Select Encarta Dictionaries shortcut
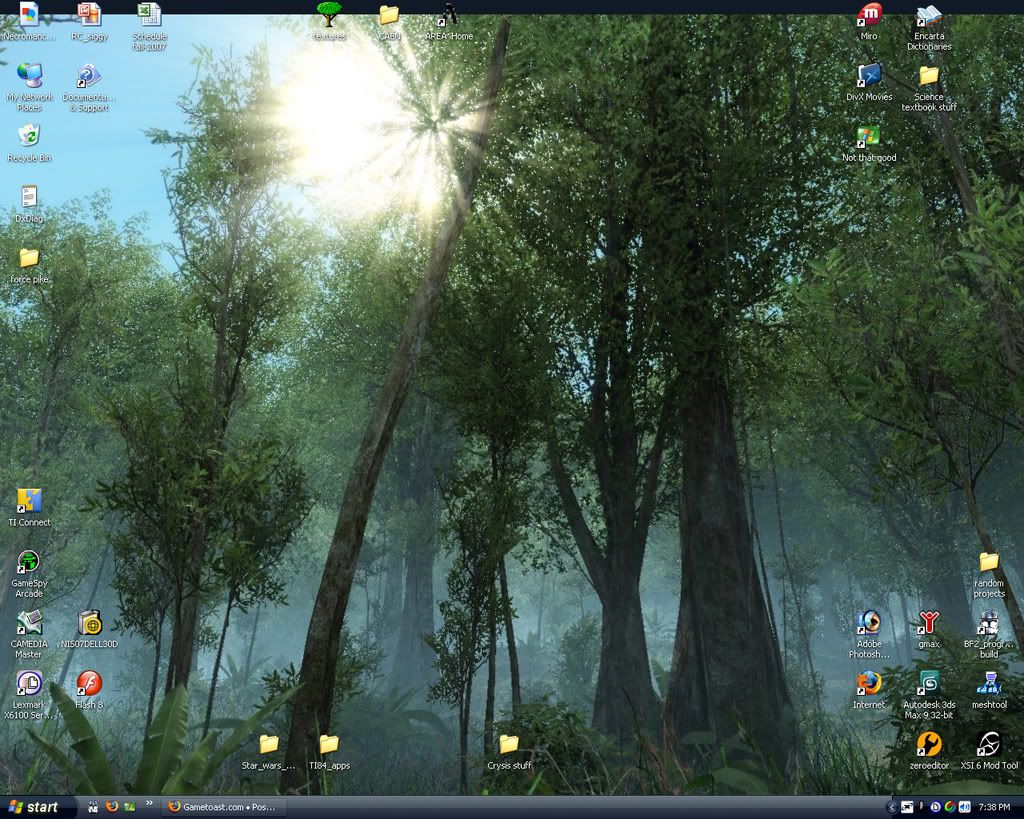 pyautogui.click(x=929, y=26)
